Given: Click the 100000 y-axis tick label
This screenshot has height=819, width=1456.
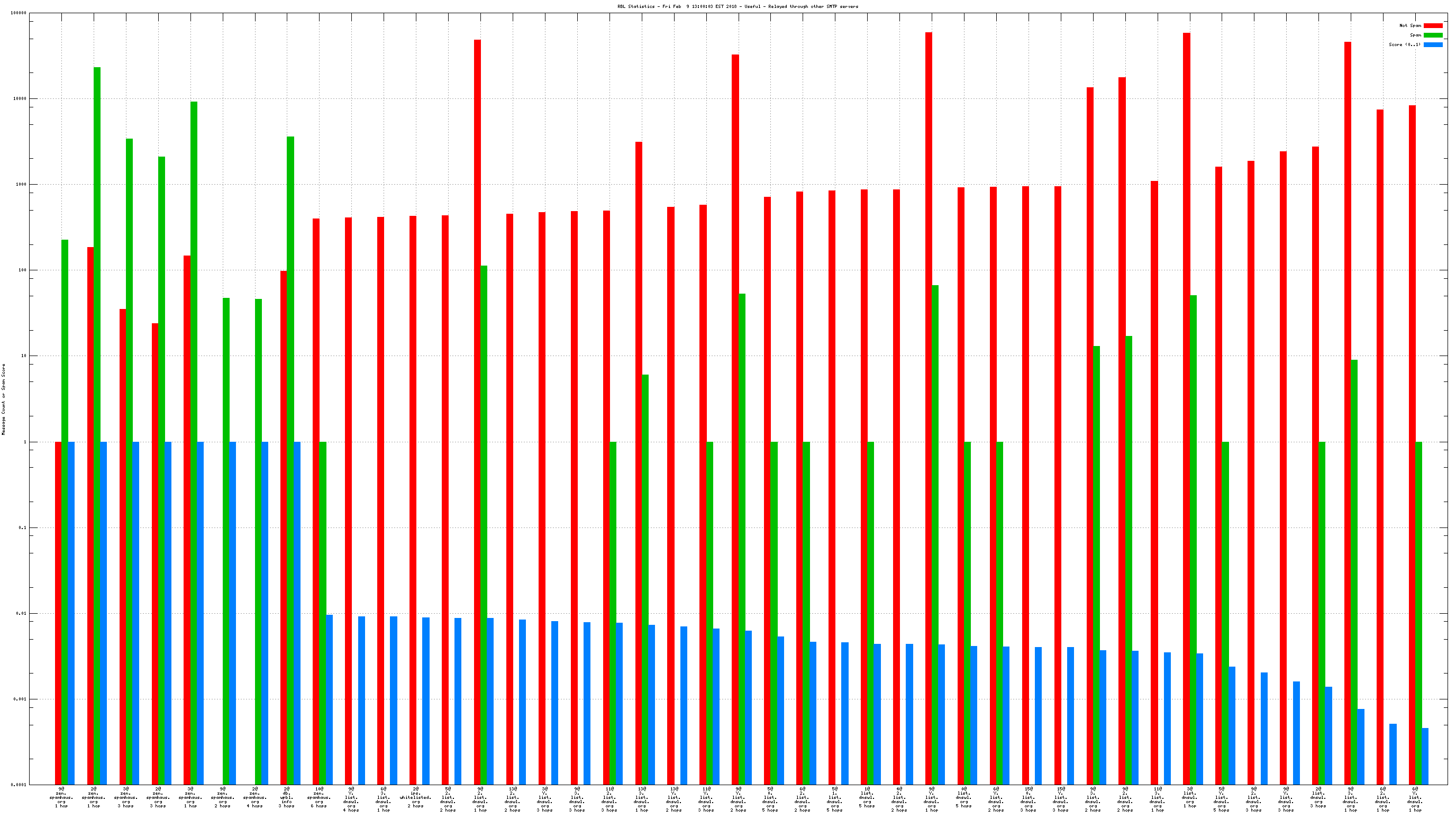Looking at the screenshot, I should [19, 13].
